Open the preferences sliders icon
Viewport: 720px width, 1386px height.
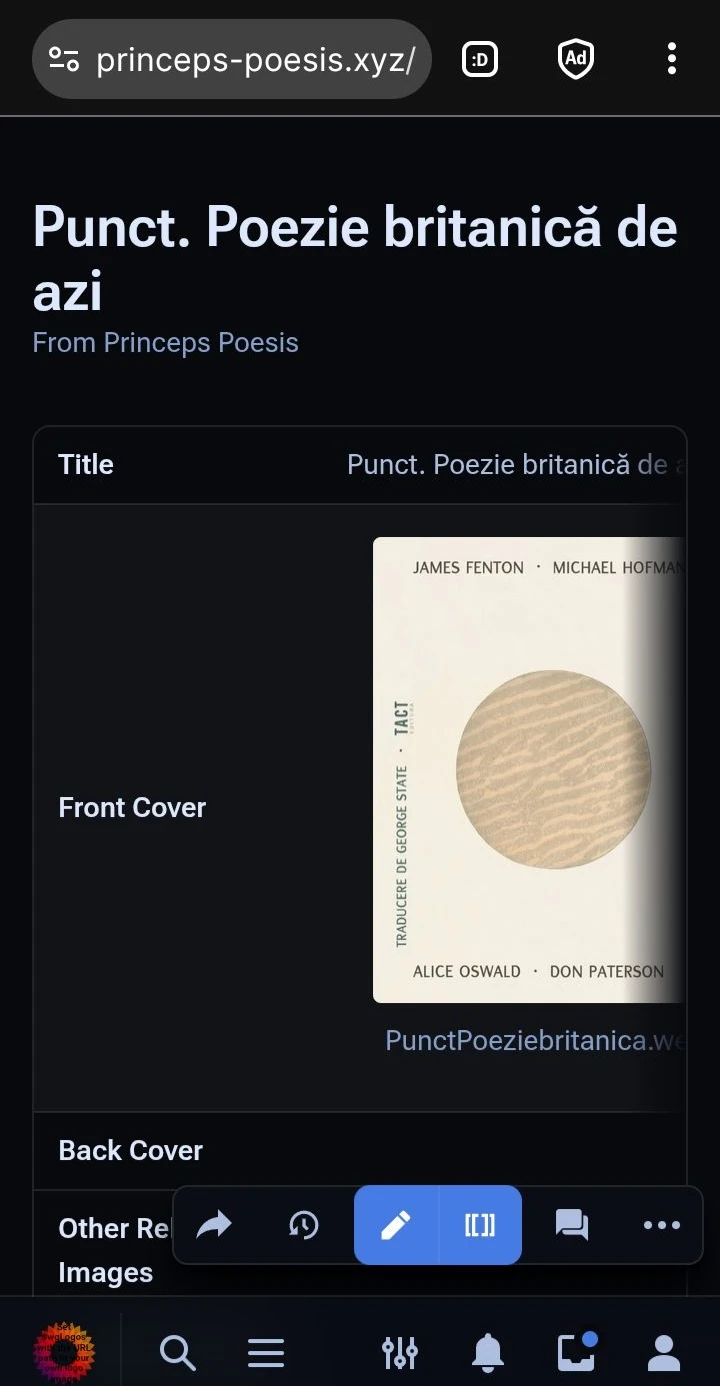coord(400,1353)
